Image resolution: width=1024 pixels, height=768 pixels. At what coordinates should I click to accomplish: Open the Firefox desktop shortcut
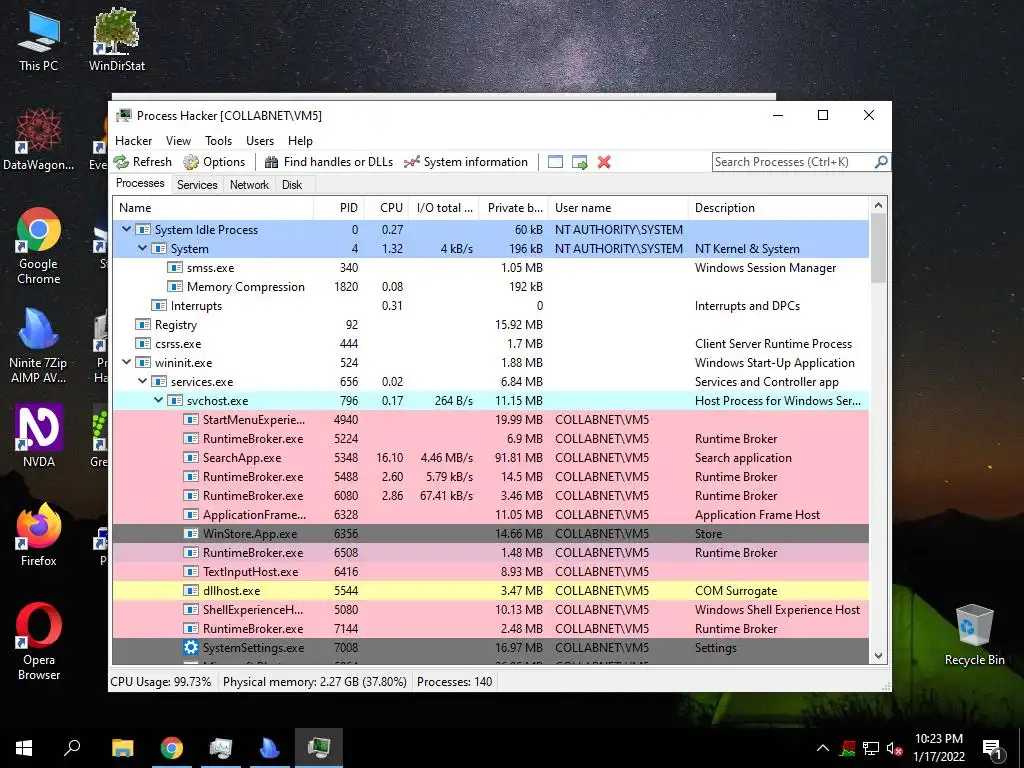[x=38, y=536]
